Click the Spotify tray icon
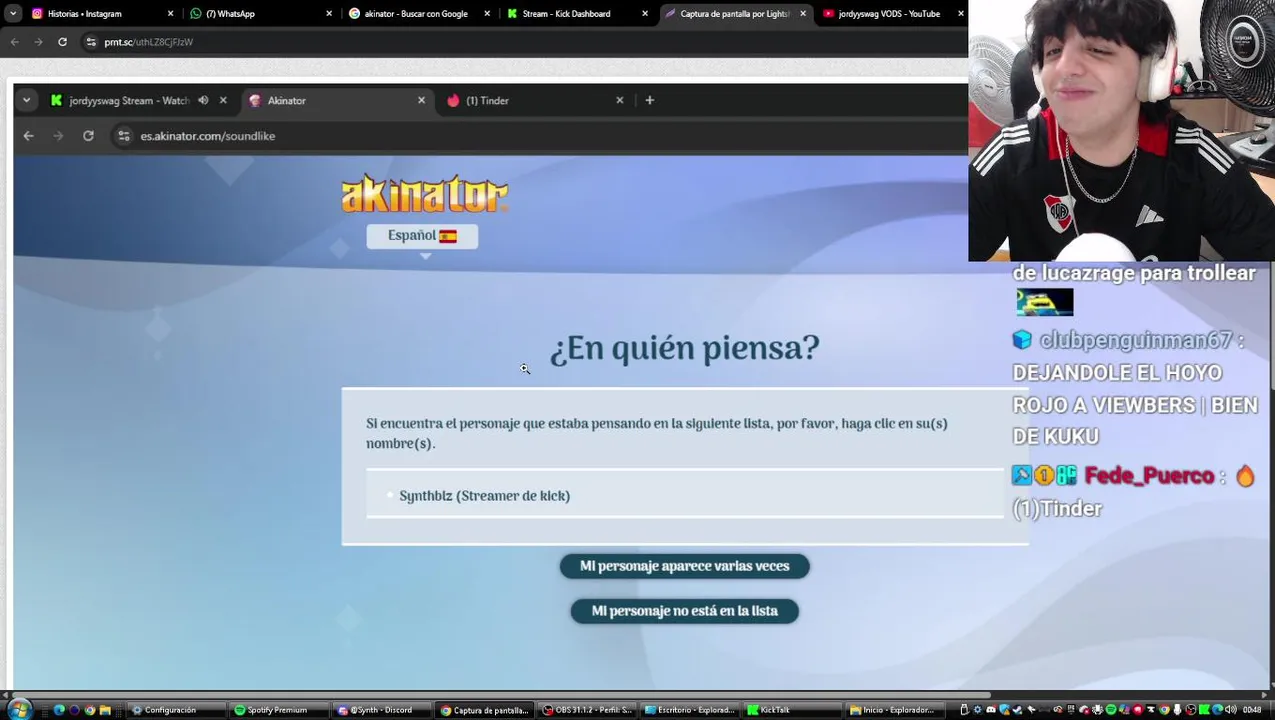The image size is (1275, 720). (1111, 710)
